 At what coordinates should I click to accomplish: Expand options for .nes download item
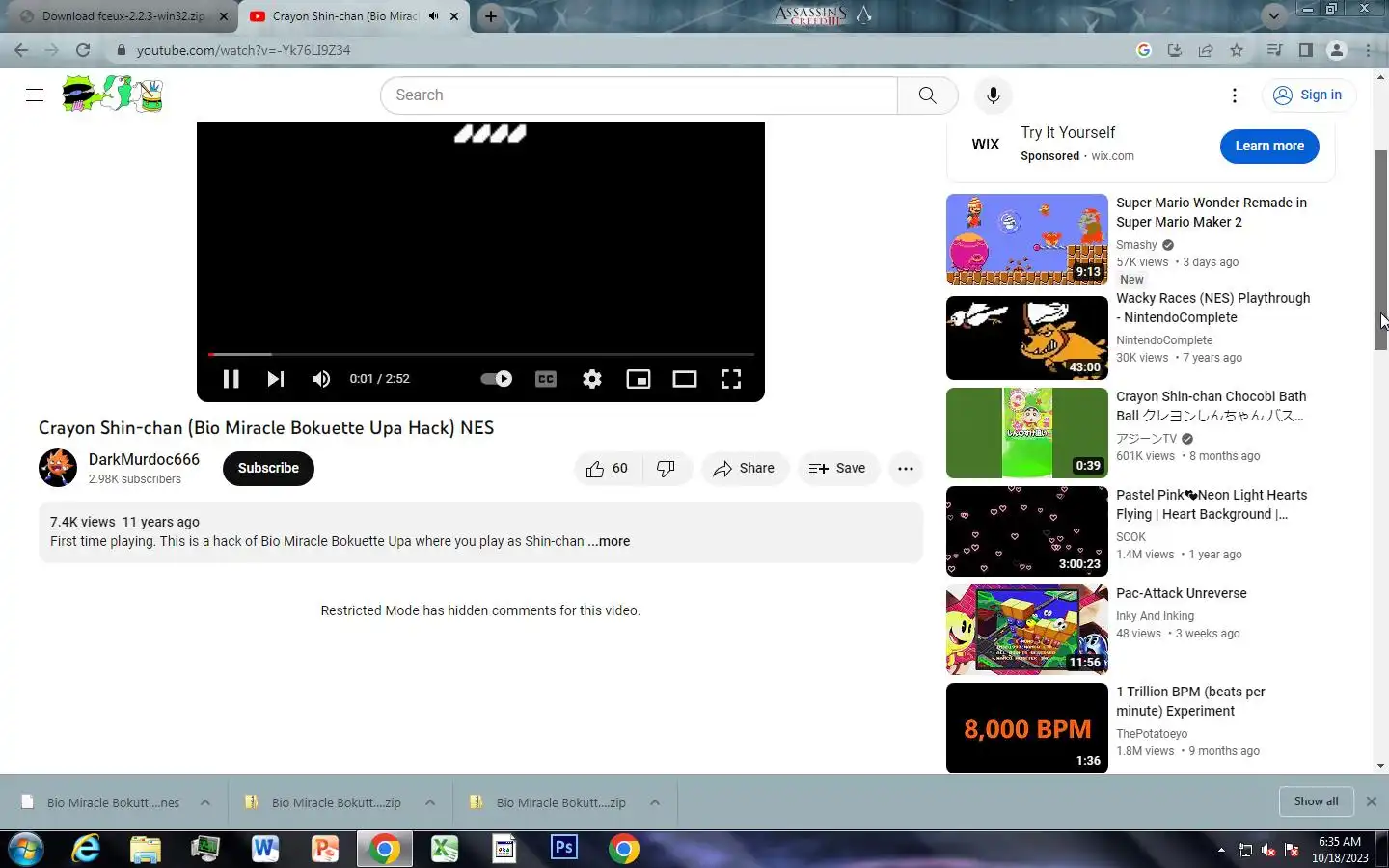point(205,802)
